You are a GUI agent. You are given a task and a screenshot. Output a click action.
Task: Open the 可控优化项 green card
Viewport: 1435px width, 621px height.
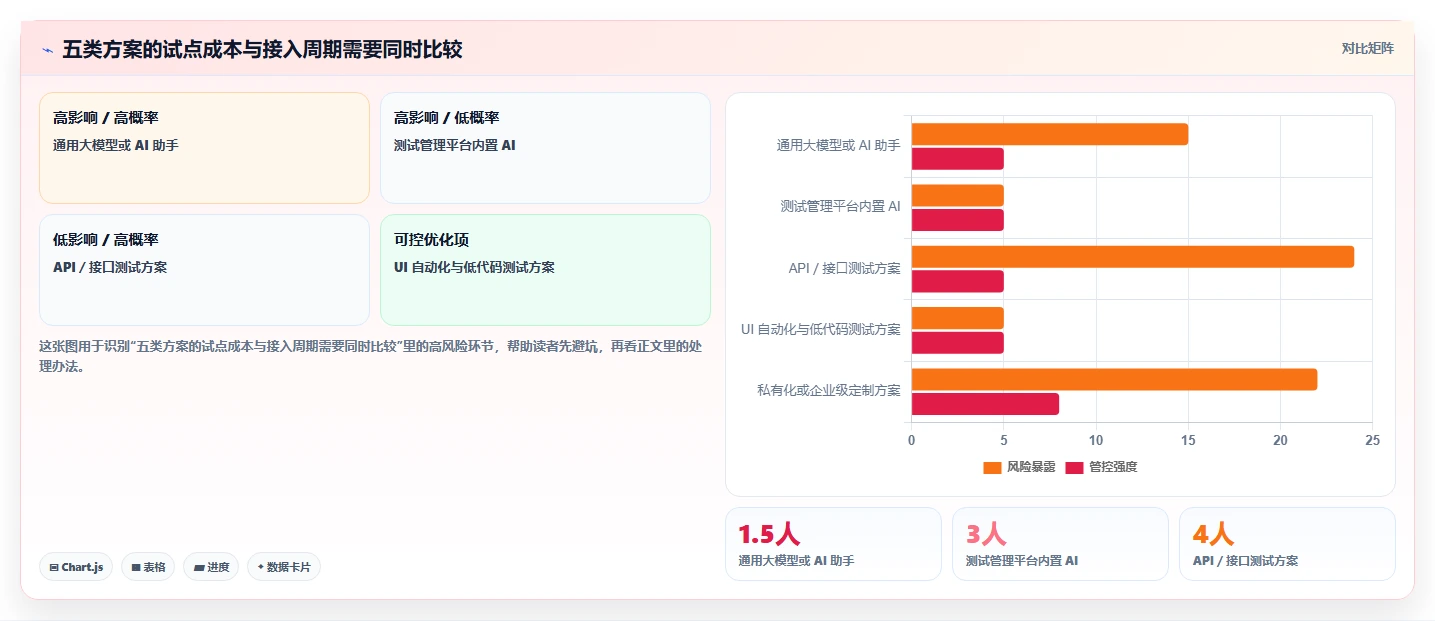coord(545,269)
